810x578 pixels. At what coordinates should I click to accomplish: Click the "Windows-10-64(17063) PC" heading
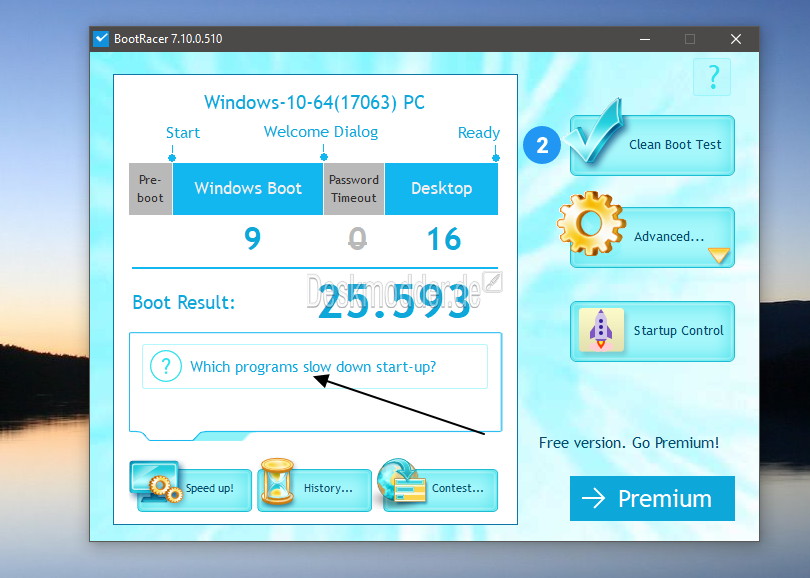coord(314,102)
